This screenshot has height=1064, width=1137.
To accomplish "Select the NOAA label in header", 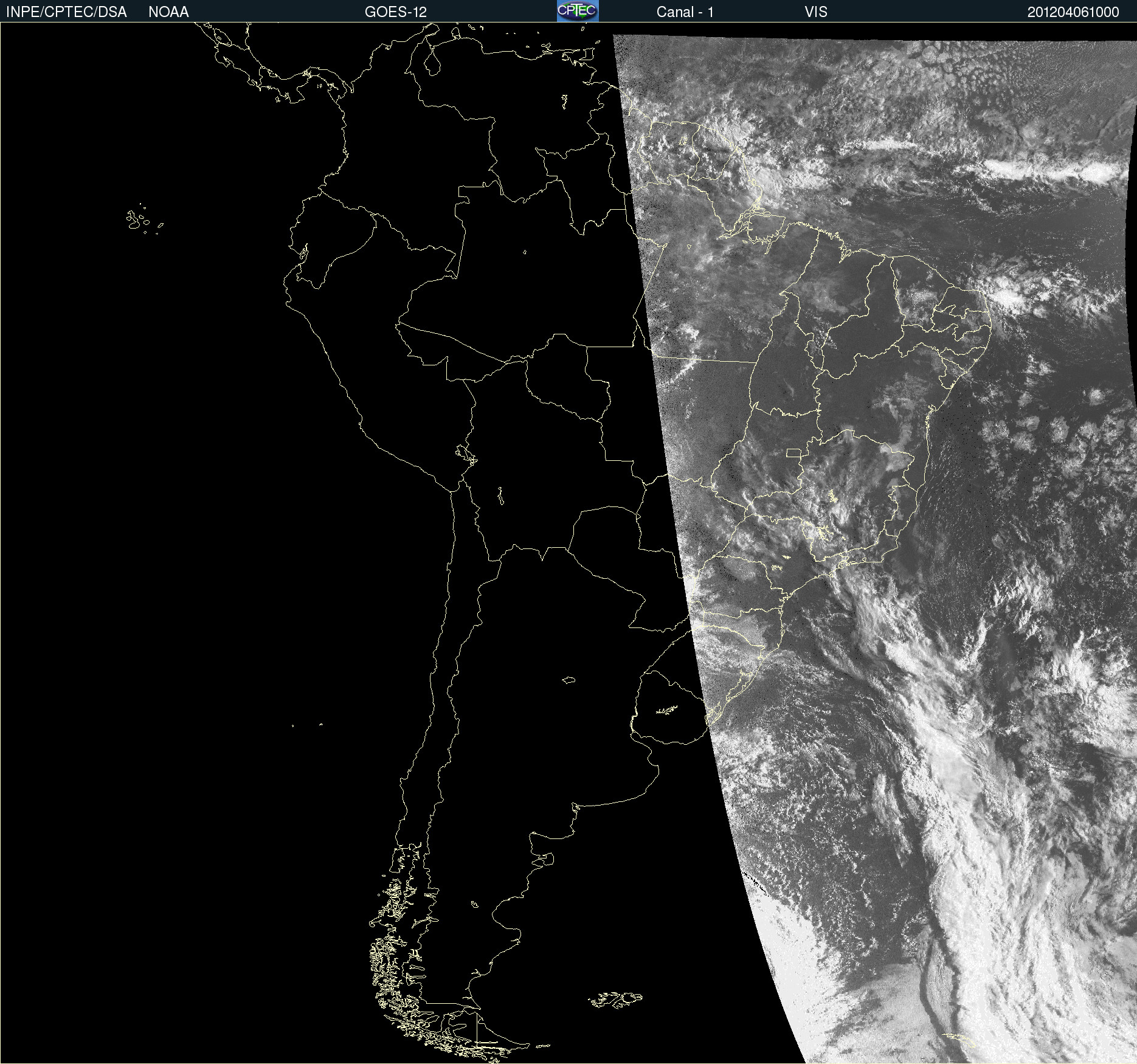I will (168, 12).
